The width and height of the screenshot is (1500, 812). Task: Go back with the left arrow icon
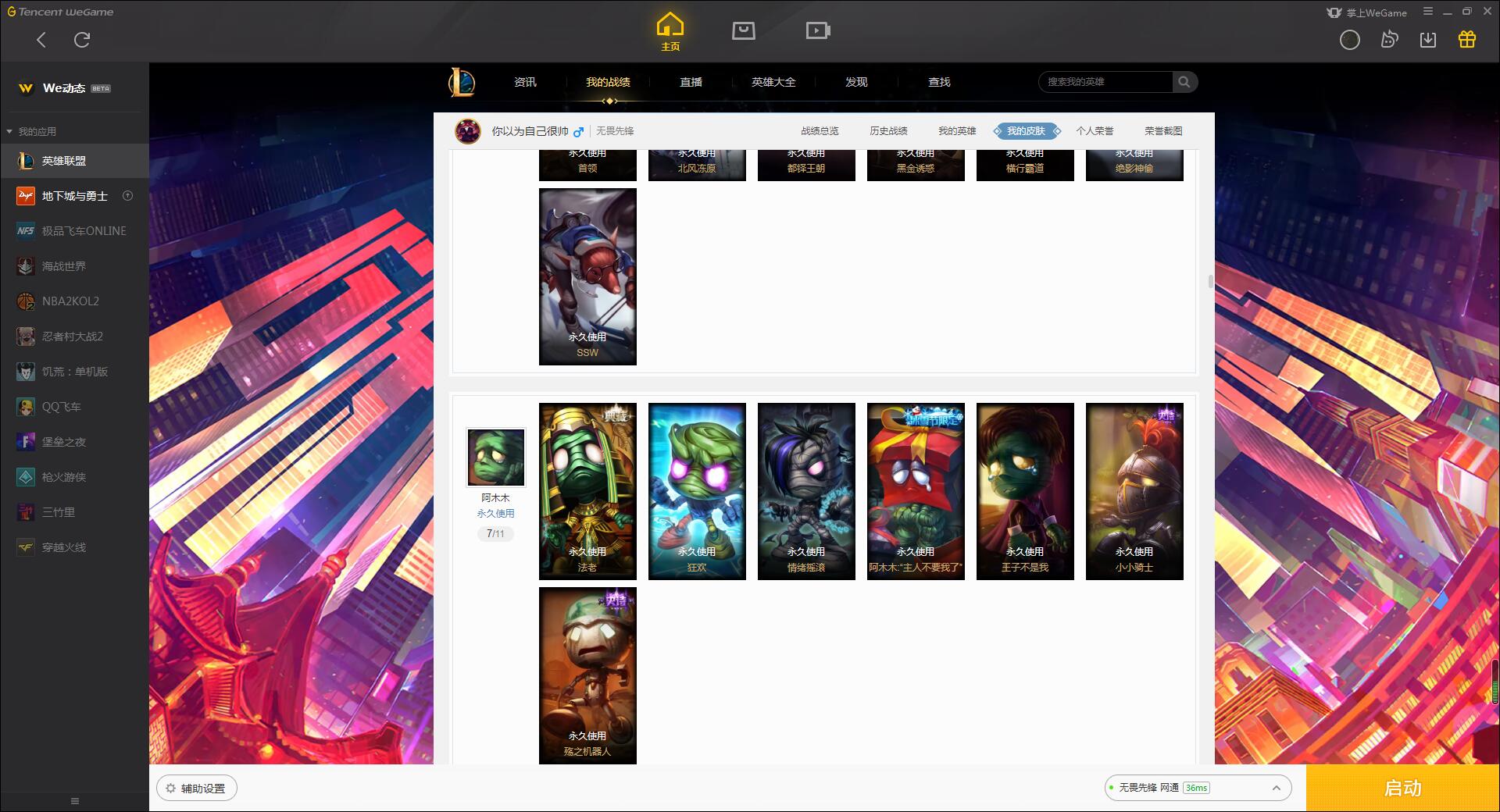pos(41,40)
